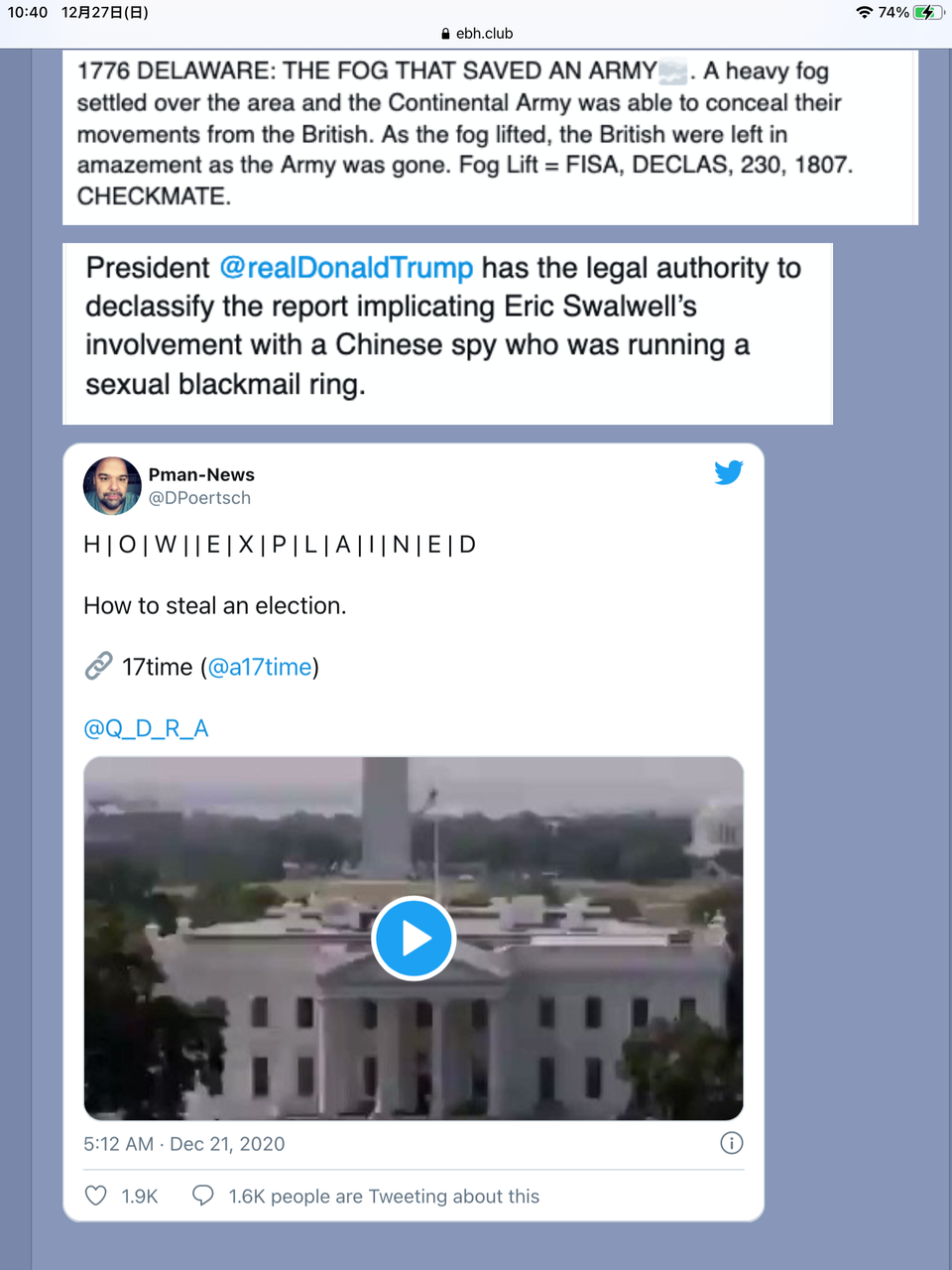Viewport: 952px width, 1270px height.
Task: Follow the @Q_D_R_A mention link
Action: [x=146, y=728]
